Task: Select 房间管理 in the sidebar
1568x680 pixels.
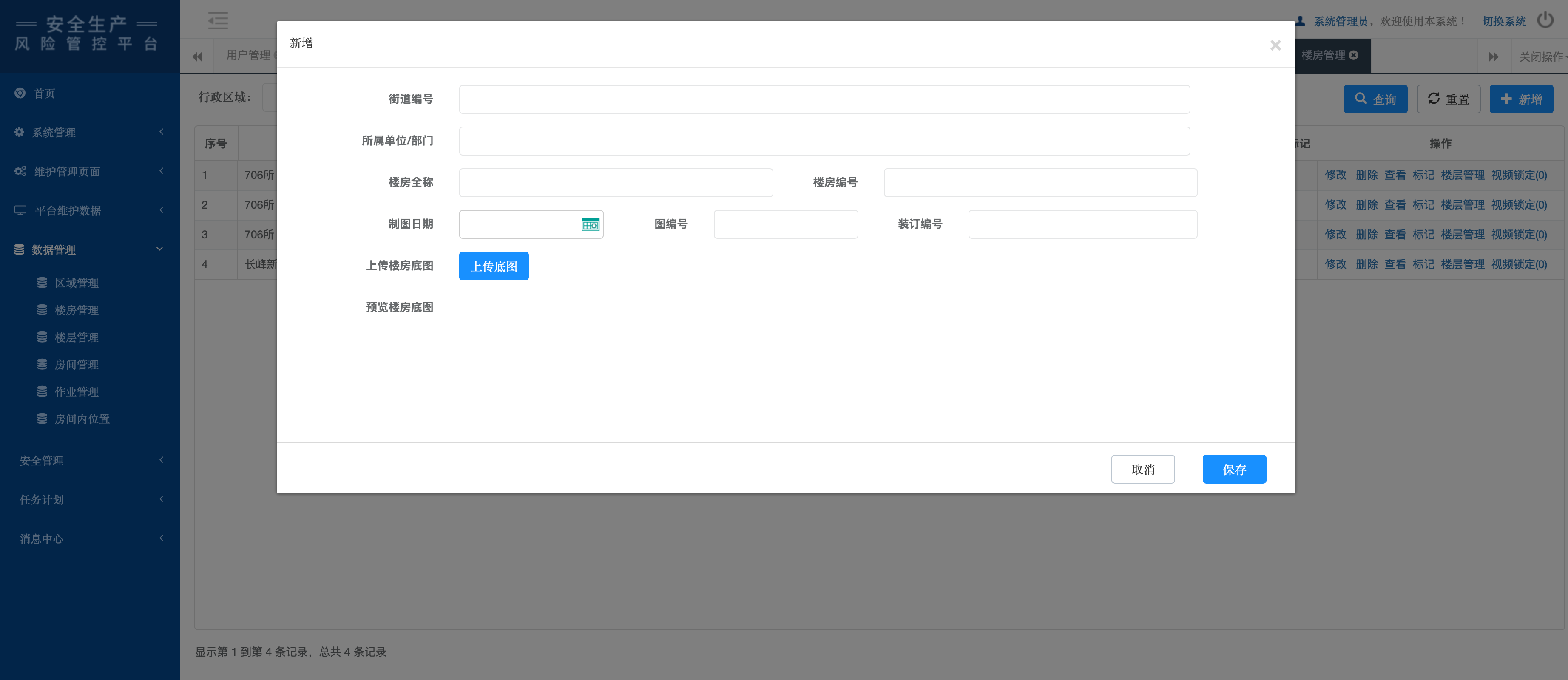Action: (x=76, y=364)
